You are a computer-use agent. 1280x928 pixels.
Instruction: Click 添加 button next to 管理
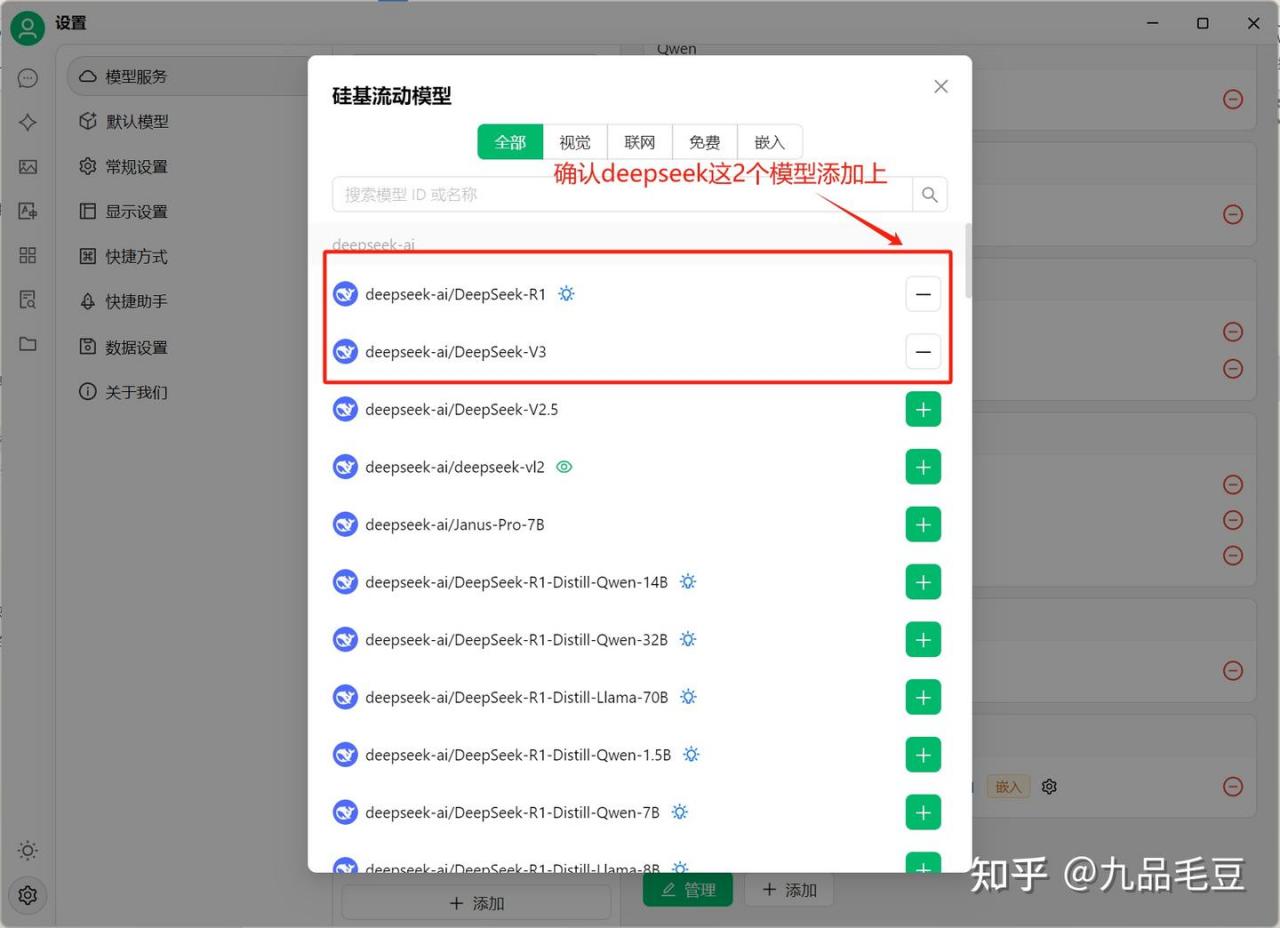[x=789, y=890]
